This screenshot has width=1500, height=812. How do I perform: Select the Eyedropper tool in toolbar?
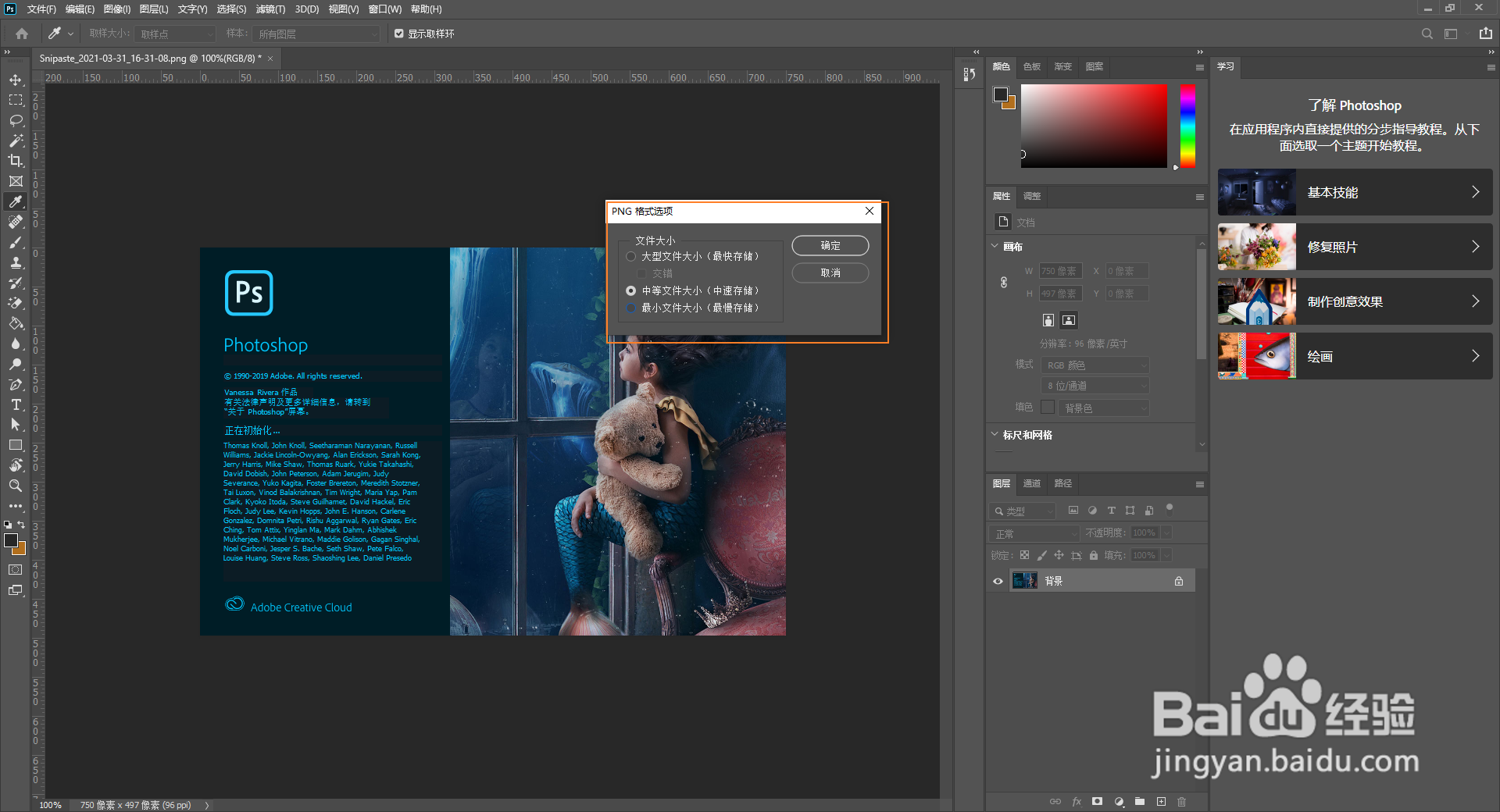pos(16,201)
